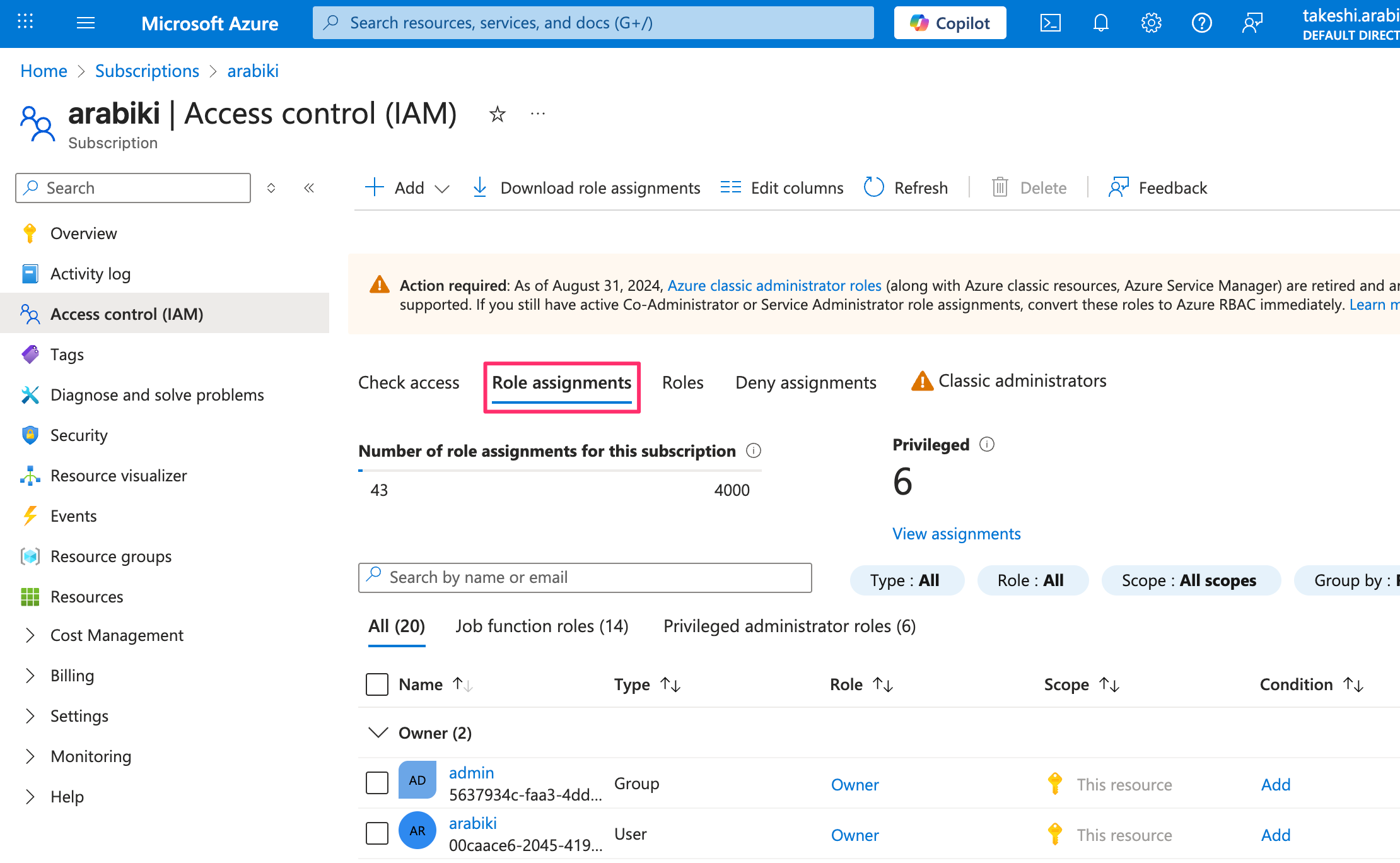Open Privileged administrator roles (6) tab
The width and height of the screenshot is (1400, 863).
click(790, 626)
